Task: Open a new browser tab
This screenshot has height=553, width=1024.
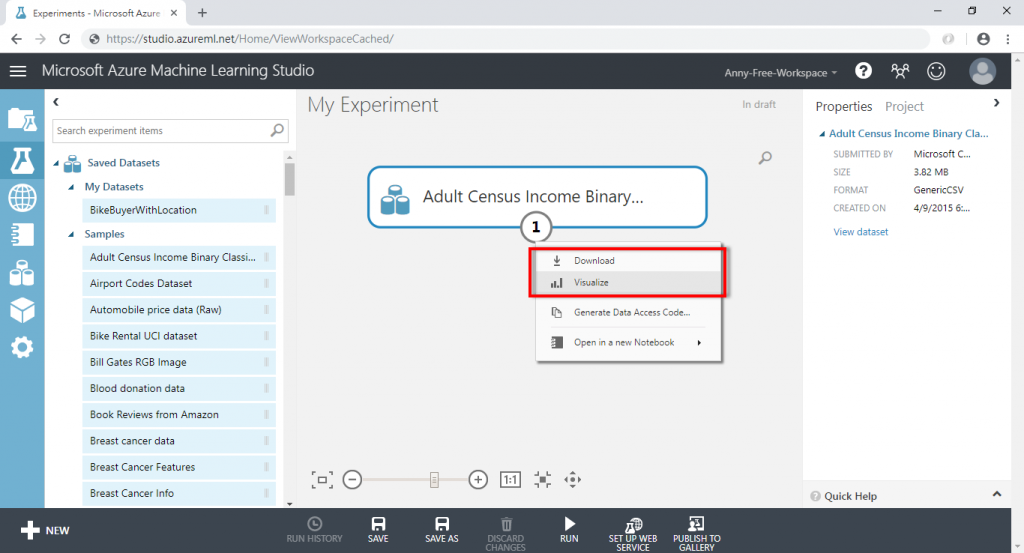Action: point(202,12)
